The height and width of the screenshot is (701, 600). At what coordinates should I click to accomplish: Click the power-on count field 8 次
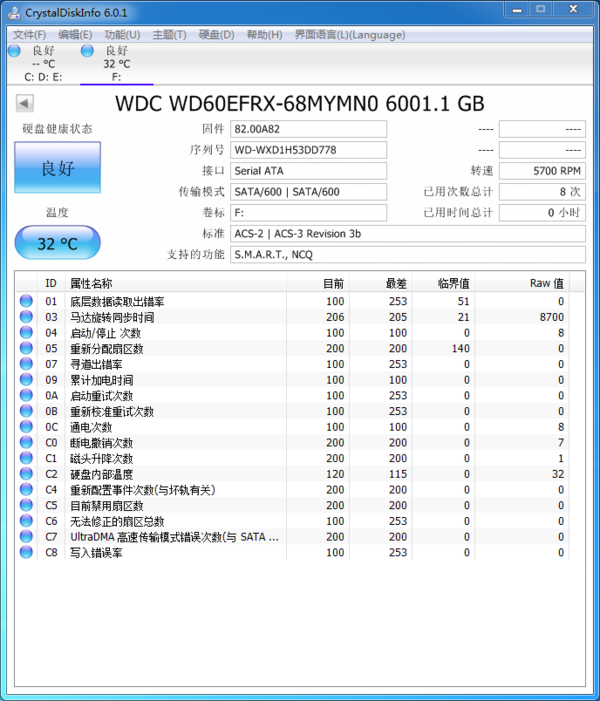coord(542,192)
